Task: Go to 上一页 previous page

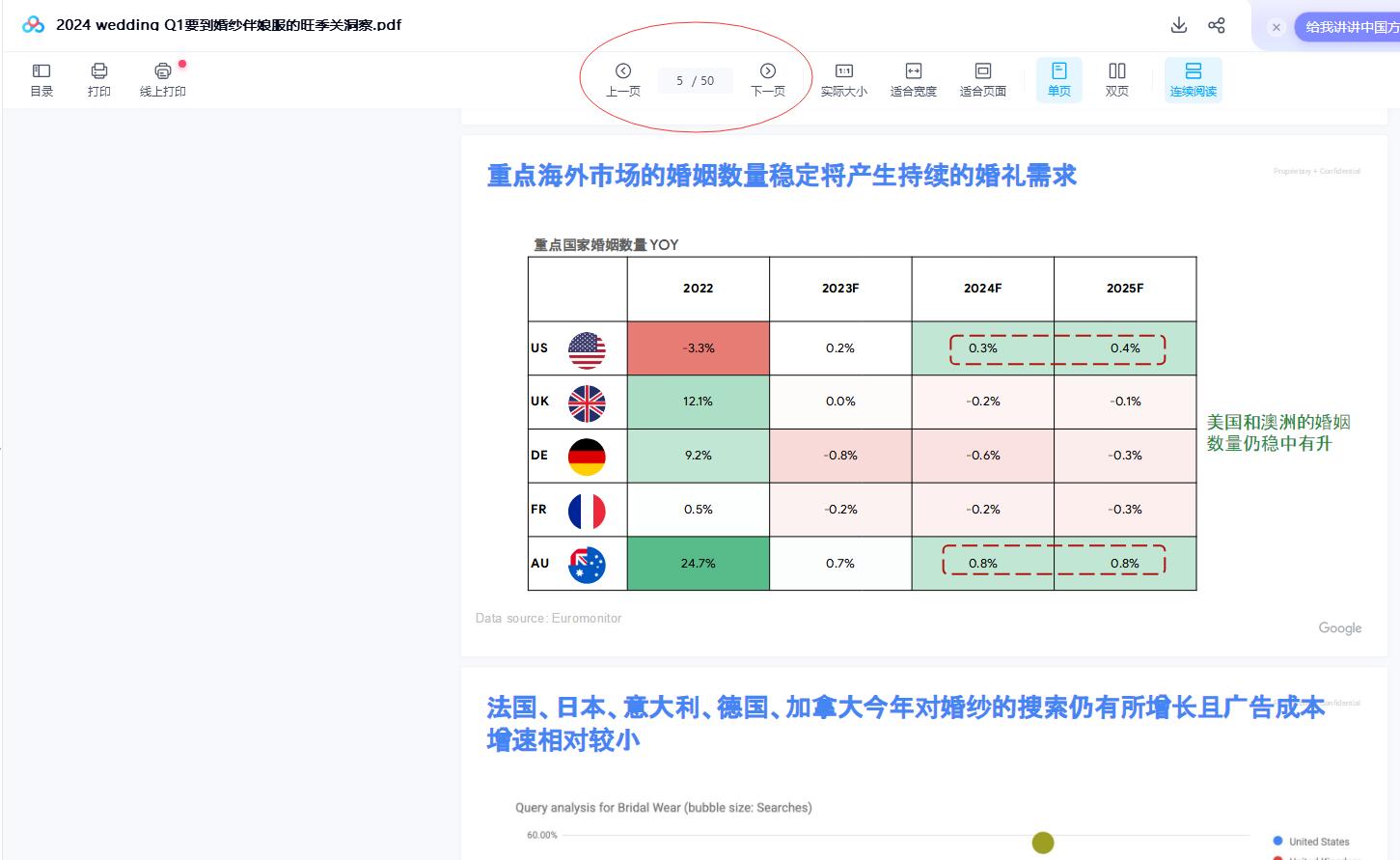Action: point(623,79)
